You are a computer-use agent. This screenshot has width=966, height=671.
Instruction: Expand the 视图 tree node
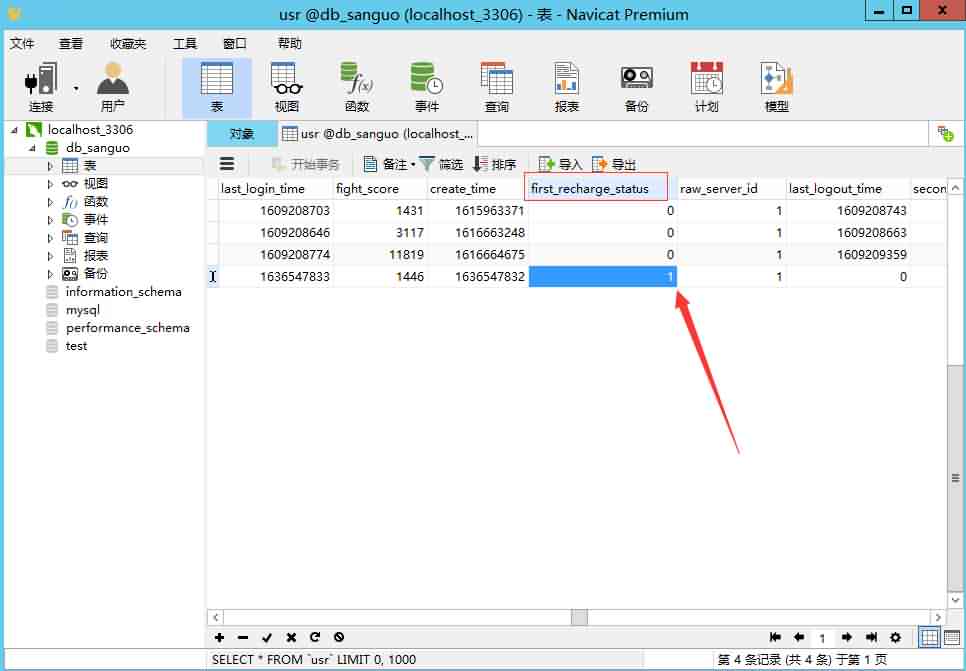coord(51,184)
